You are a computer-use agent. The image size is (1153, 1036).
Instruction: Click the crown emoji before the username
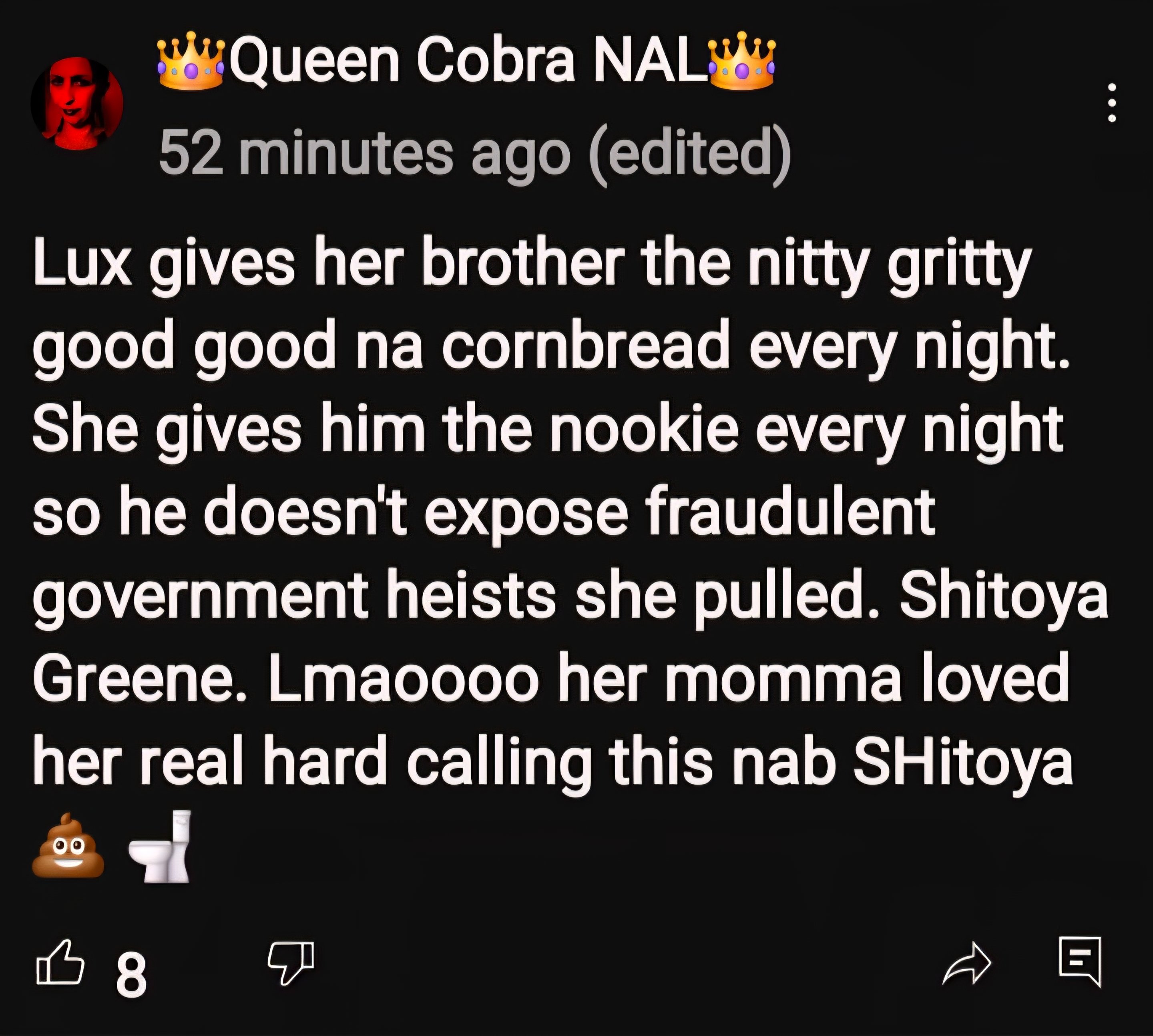(x=192, y=62)
